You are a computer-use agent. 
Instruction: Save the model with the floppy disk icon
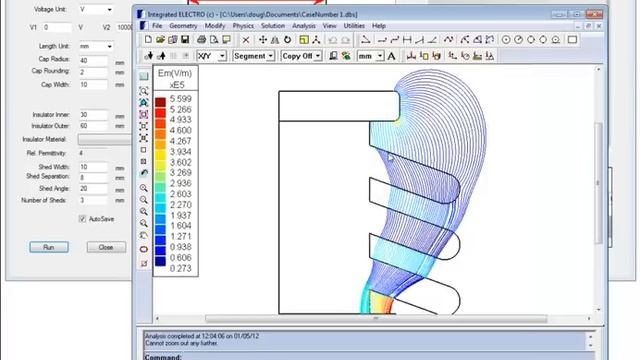pyautogui.click(x=185, y=40)
